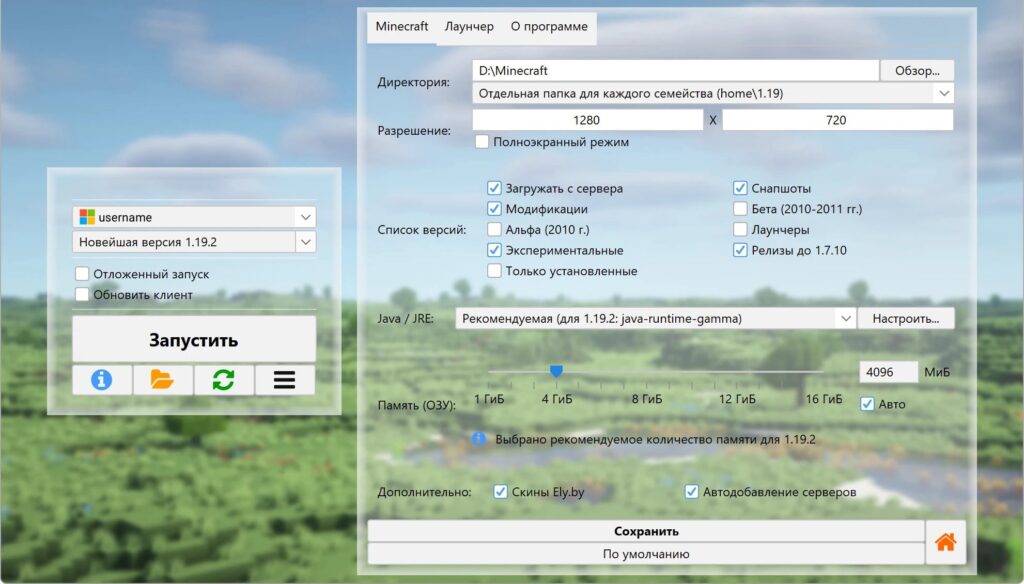Open the game folder icon button
The image size is (1024, 584).
pyautogui.click(x=162, y=380)
